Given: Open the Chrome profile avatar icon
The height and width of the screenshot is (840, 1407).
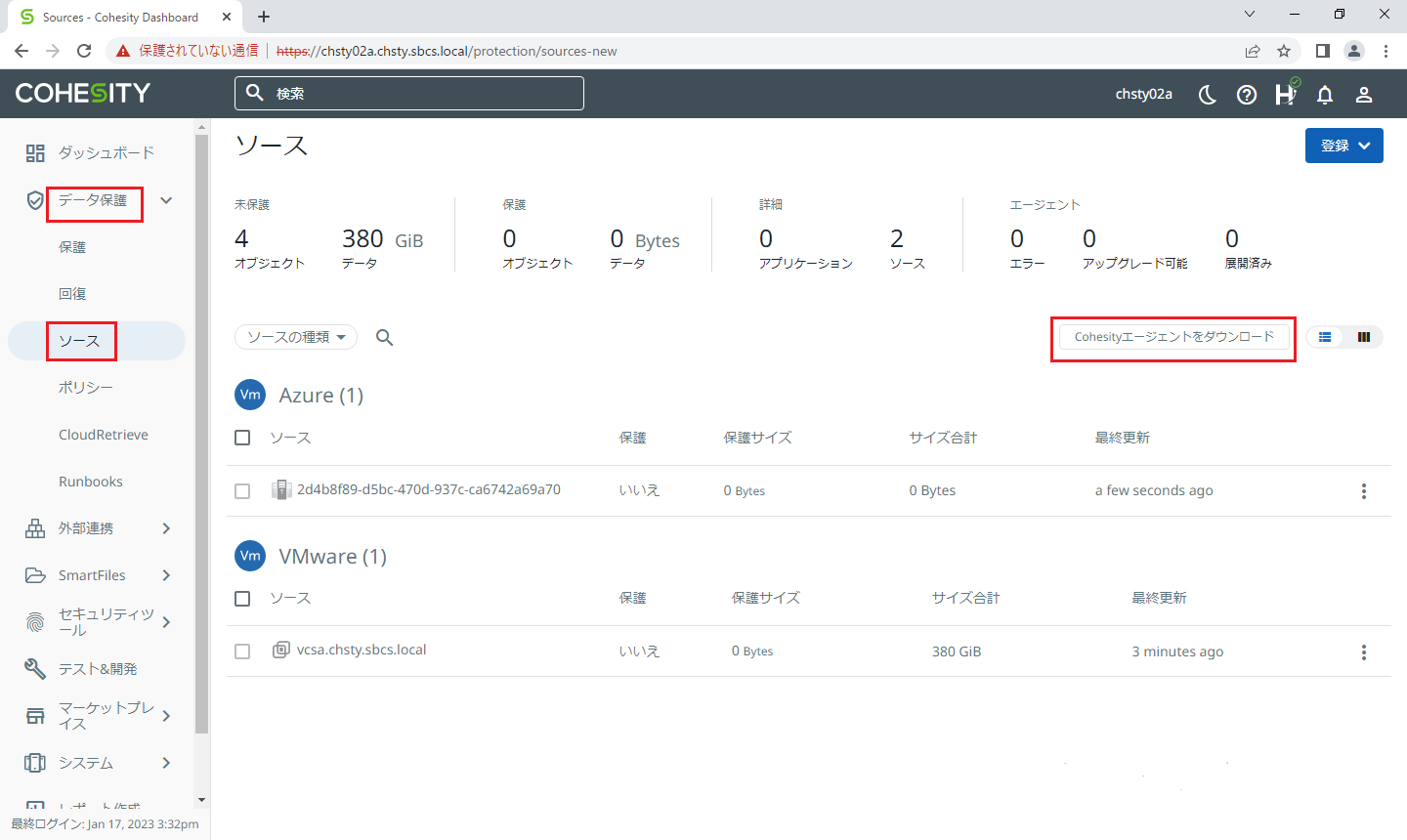Looking at the screenshot, I should point(1354,51).
